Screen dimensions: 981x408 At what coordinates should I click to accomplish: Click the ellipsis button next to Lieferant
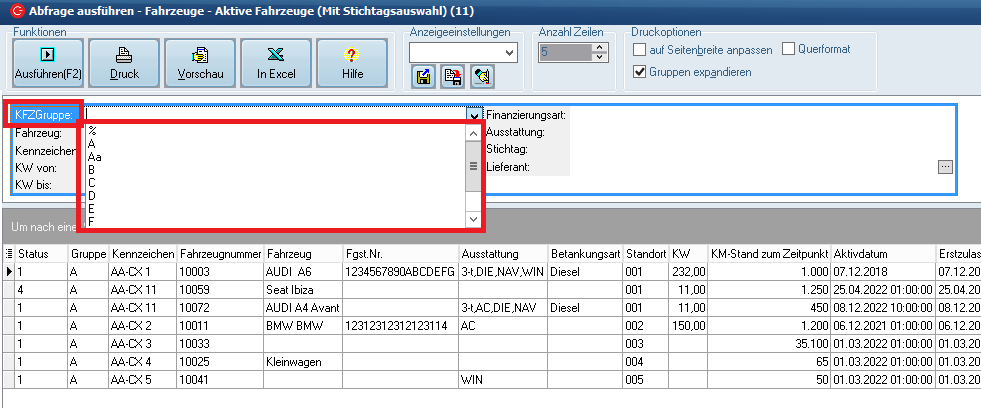(x=945, y=167)
